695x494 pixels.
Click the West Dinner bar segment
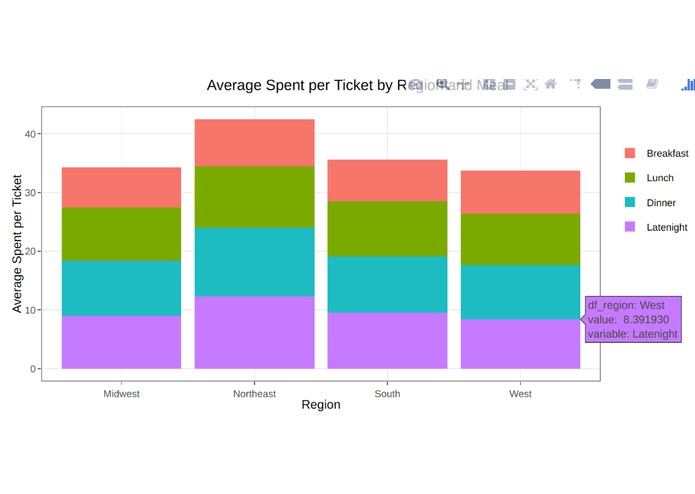(520, 292)
